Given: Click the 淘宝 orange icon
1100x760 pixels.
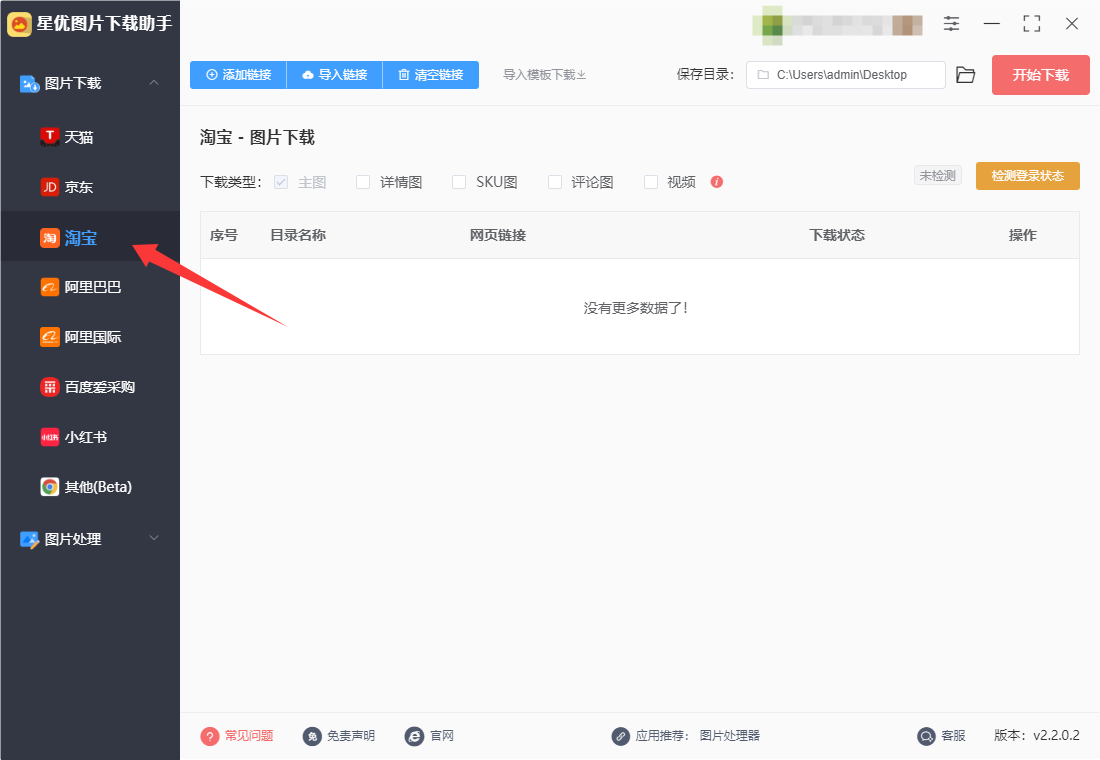Looking at the screenshot, I should pyautogui.click(x=50, y=238).
